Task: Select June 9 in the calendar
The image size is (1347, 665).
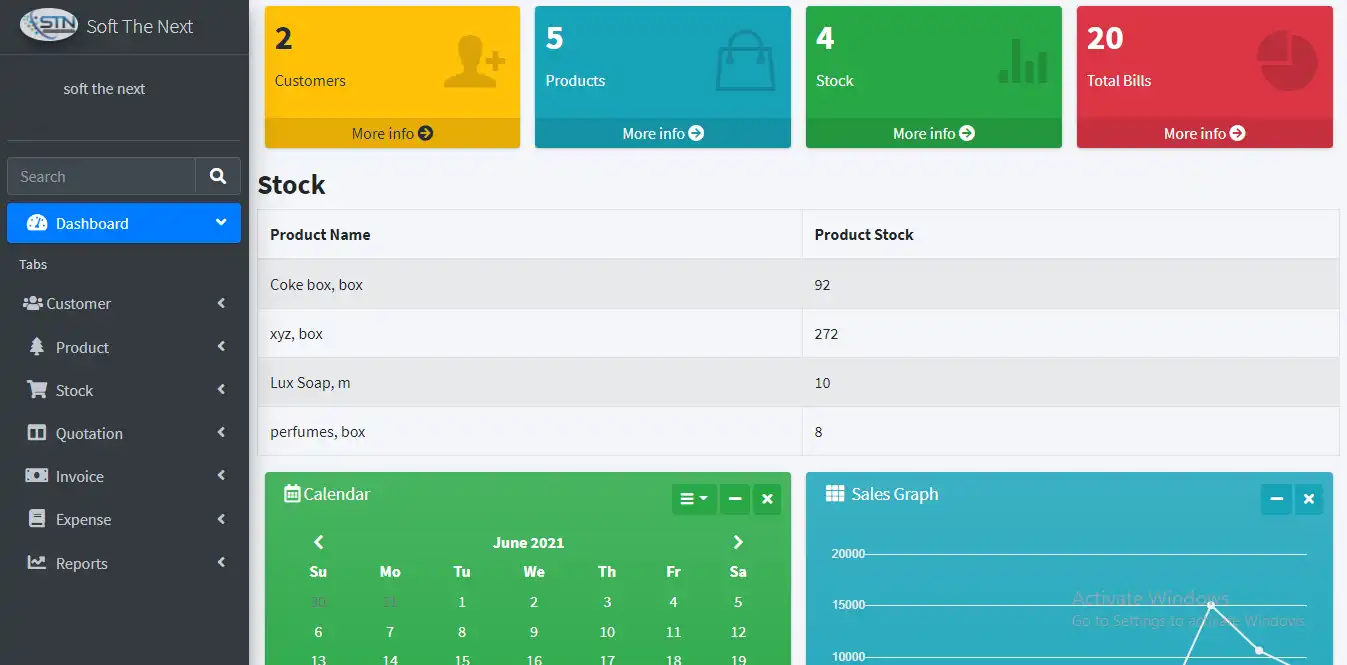Action: [534, 632]
